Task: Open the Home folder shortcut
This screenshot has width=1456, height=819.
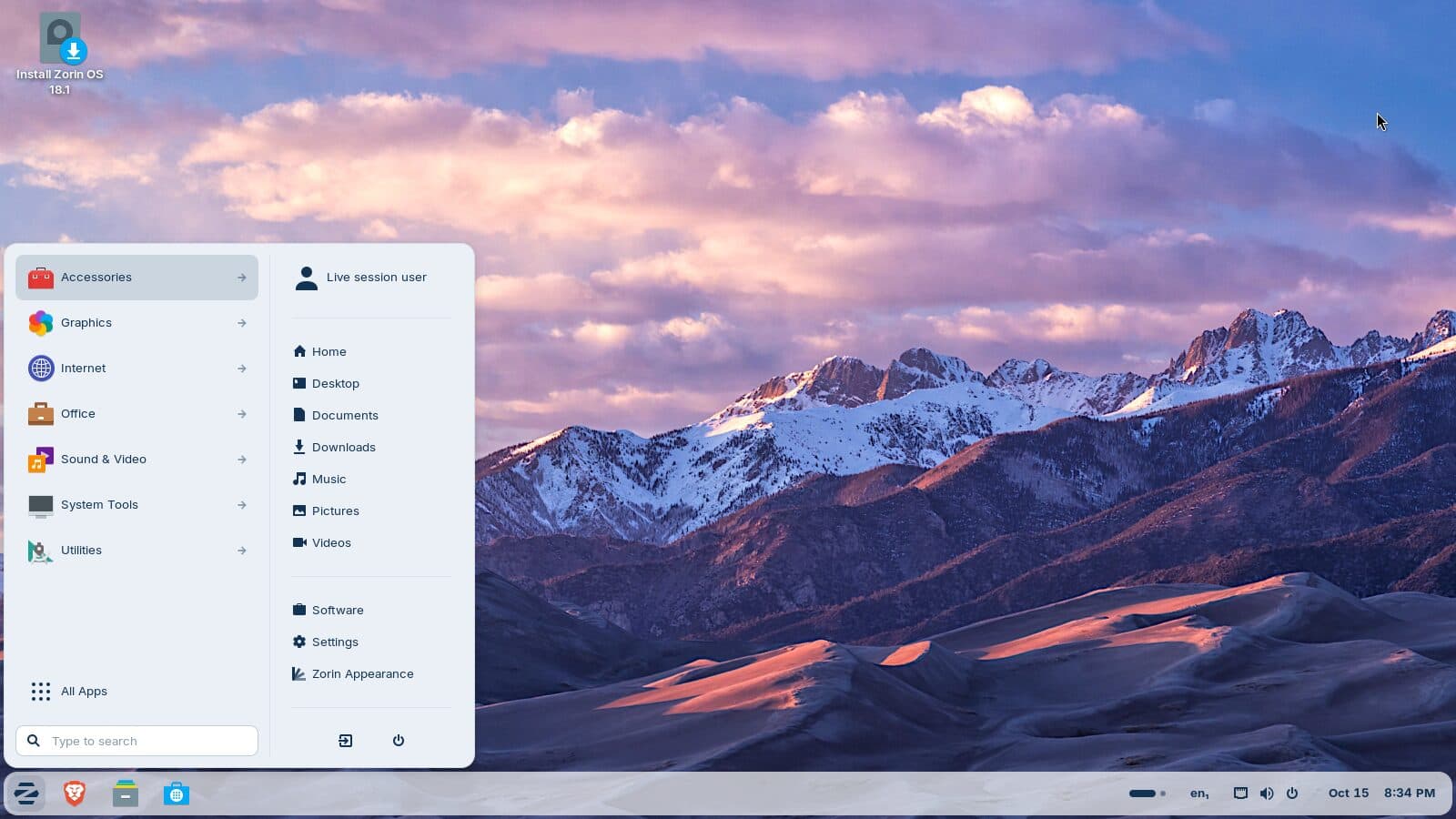Action: [x=371, y=351]
